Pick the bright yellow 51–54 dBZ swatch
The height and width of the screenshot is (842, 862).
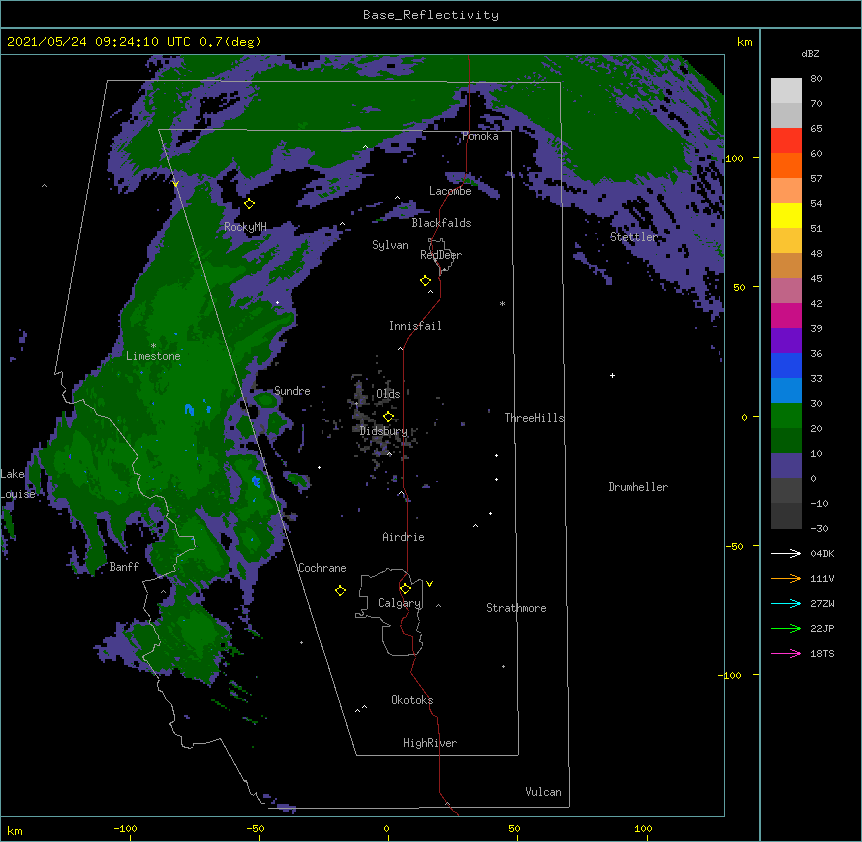click(x=786, y=215)
